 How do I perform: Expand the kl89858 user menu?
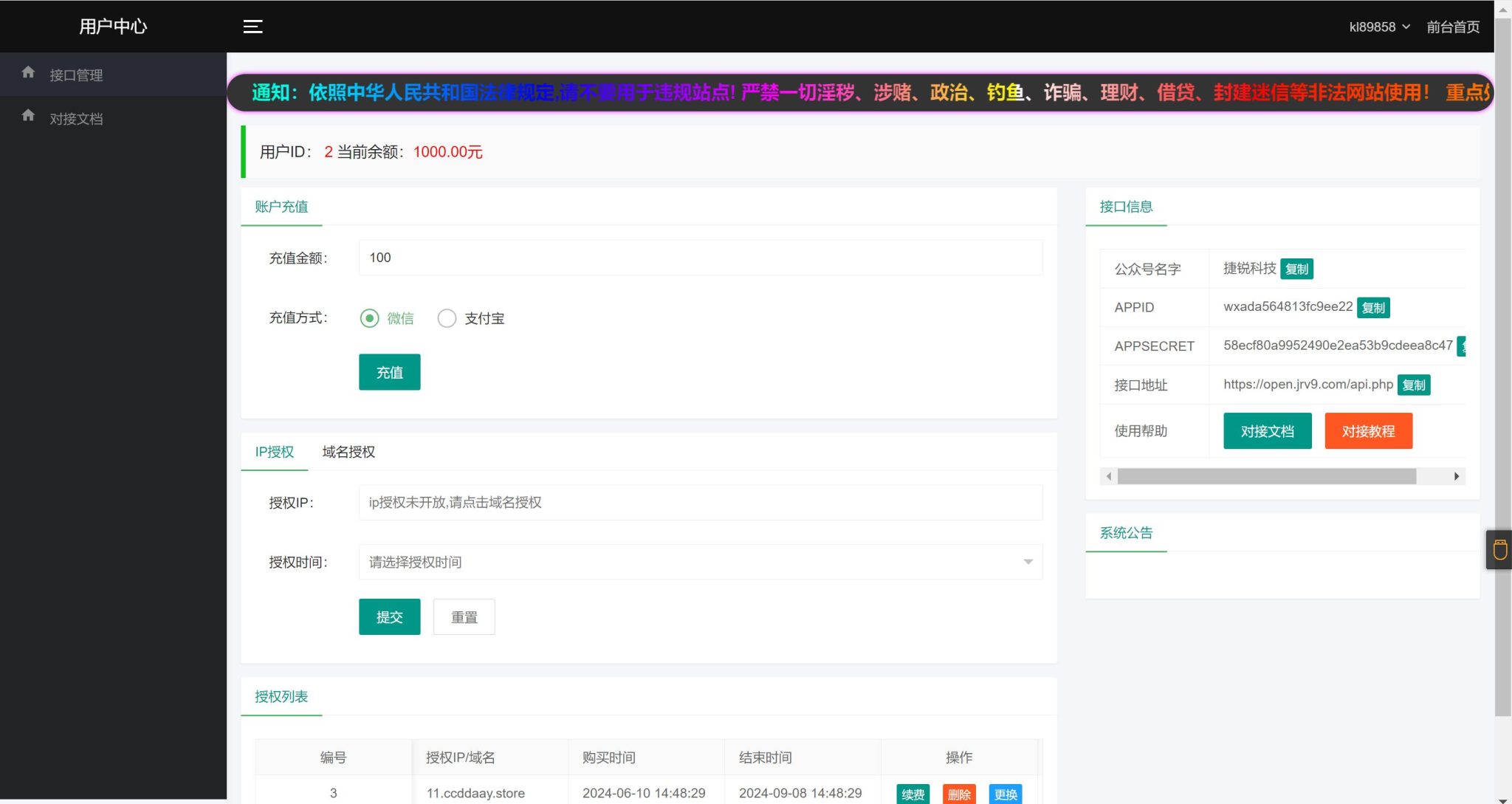[1379, 26]
